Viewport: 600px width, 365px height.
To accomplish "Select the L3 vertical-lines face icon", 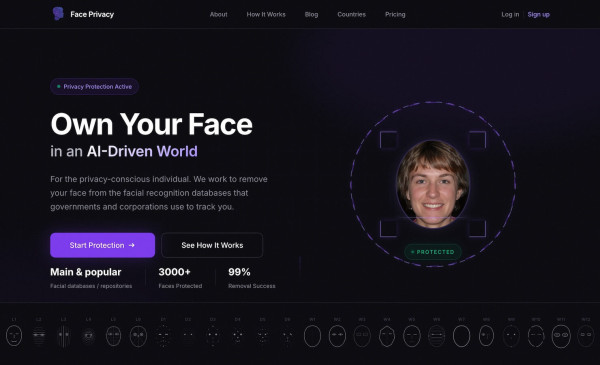I will tap(64, 336).
